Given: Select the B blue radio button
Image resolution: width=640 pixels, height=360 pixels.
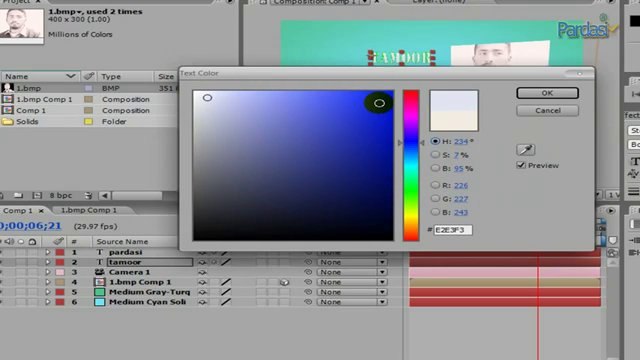Looking at the screenshot, I should tap(435, 212).
